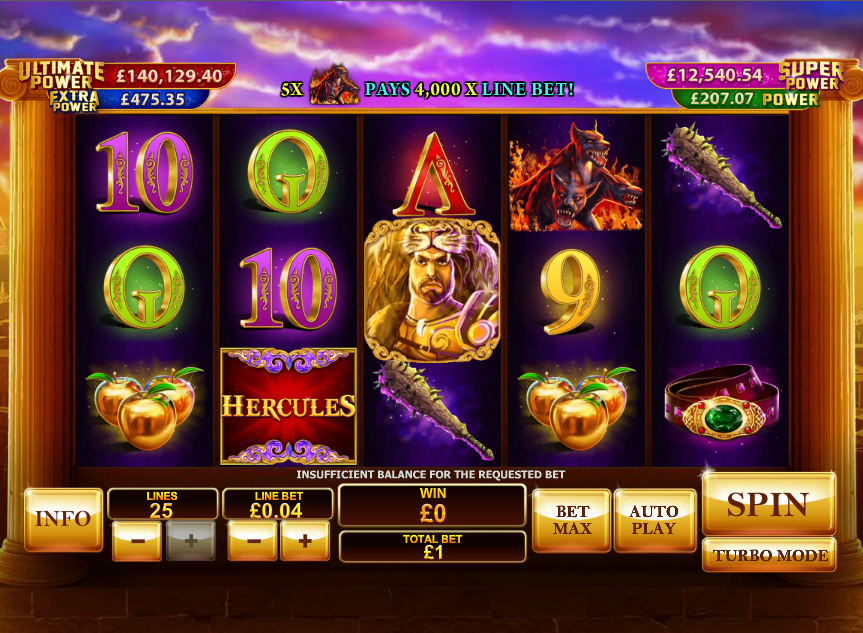Toggle Turbo Mode
The height and width of the screenshot is (633, 863).
click(x=769, y=555)
